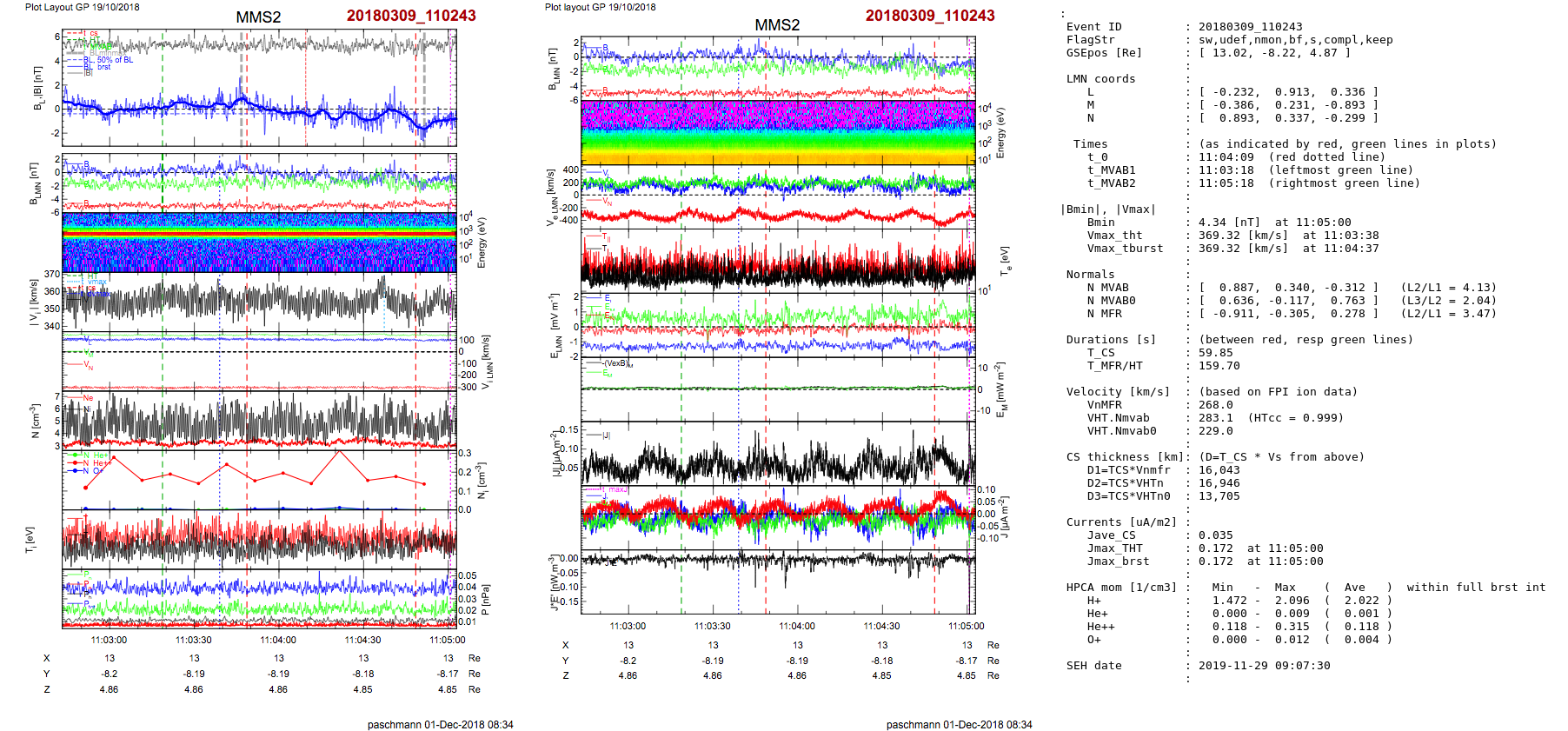
Task: Select M vector "[ -0.386, 0.231, -0.893 ]"
Action: [1288, 105]
